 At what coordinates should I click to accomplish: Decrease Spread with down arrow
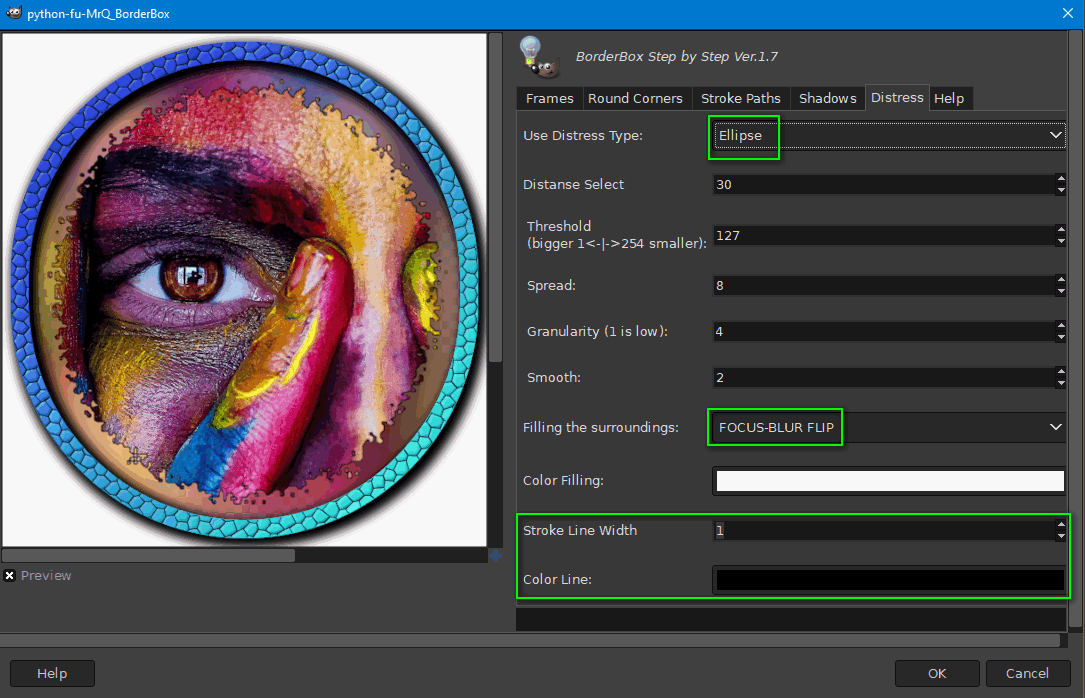pos(1061,291)
